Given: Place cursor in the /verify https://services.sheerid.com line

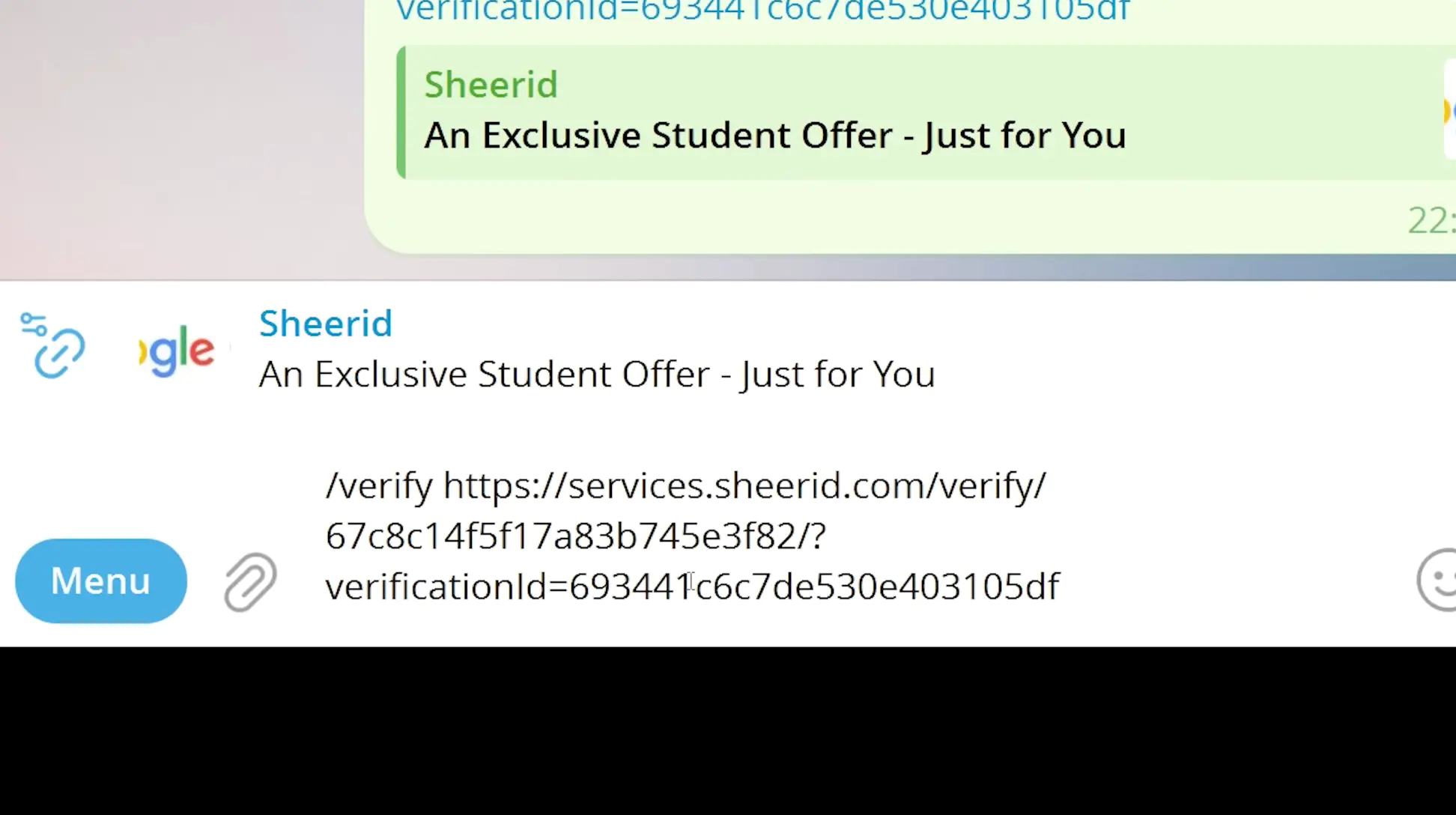Looking at the screenshot, I should click(685, 485).
